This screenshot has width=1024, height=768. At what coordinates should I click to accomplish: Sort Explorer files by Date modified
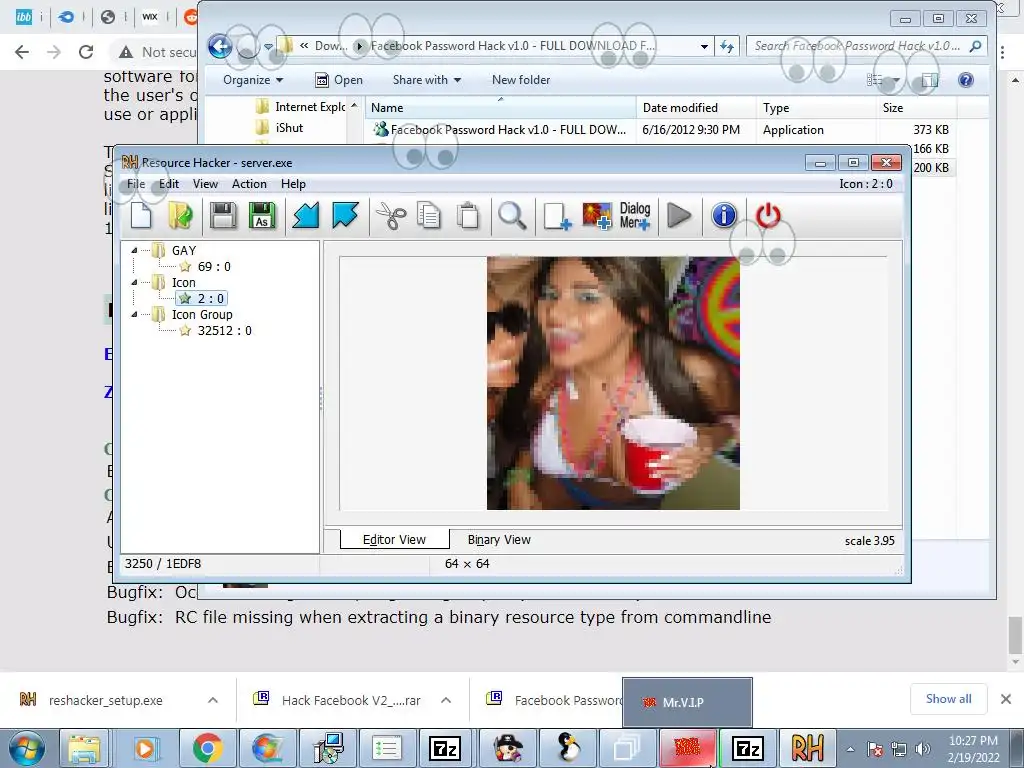click(696, 108)
